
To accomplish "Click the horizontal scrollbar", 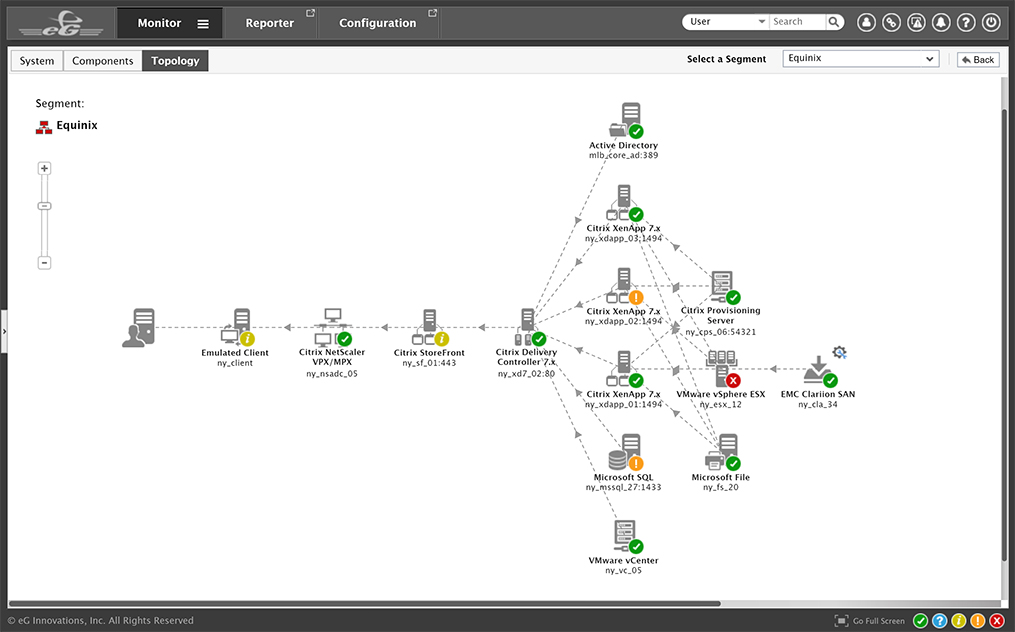I will 364,604.
